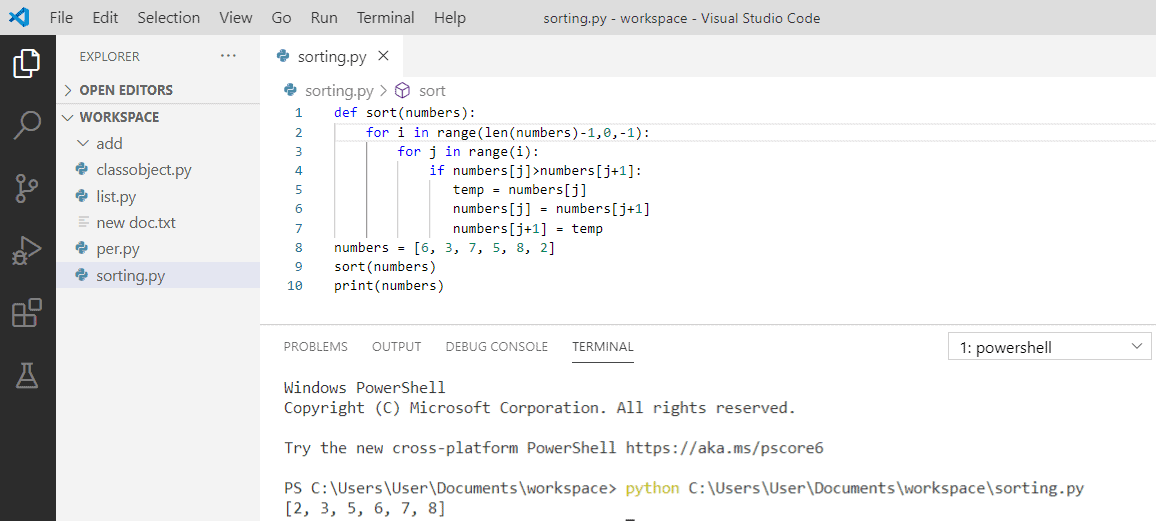Screen dimensions: 1156x521
Task: Click the sort symbol in the breadcrumb
Action: pyautogui.click(x=432, y=91)
